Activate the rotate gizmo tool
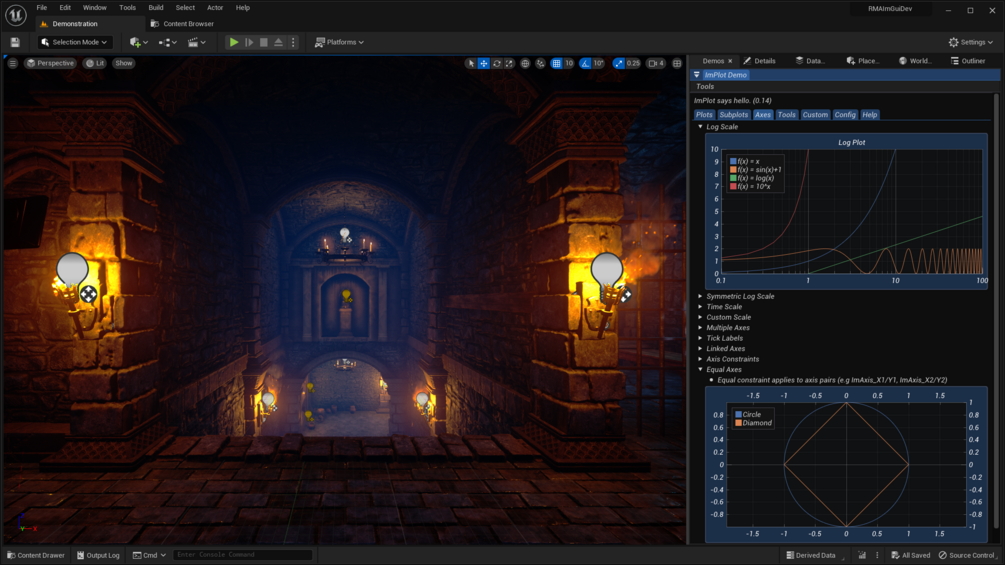 tap(497, 63)
